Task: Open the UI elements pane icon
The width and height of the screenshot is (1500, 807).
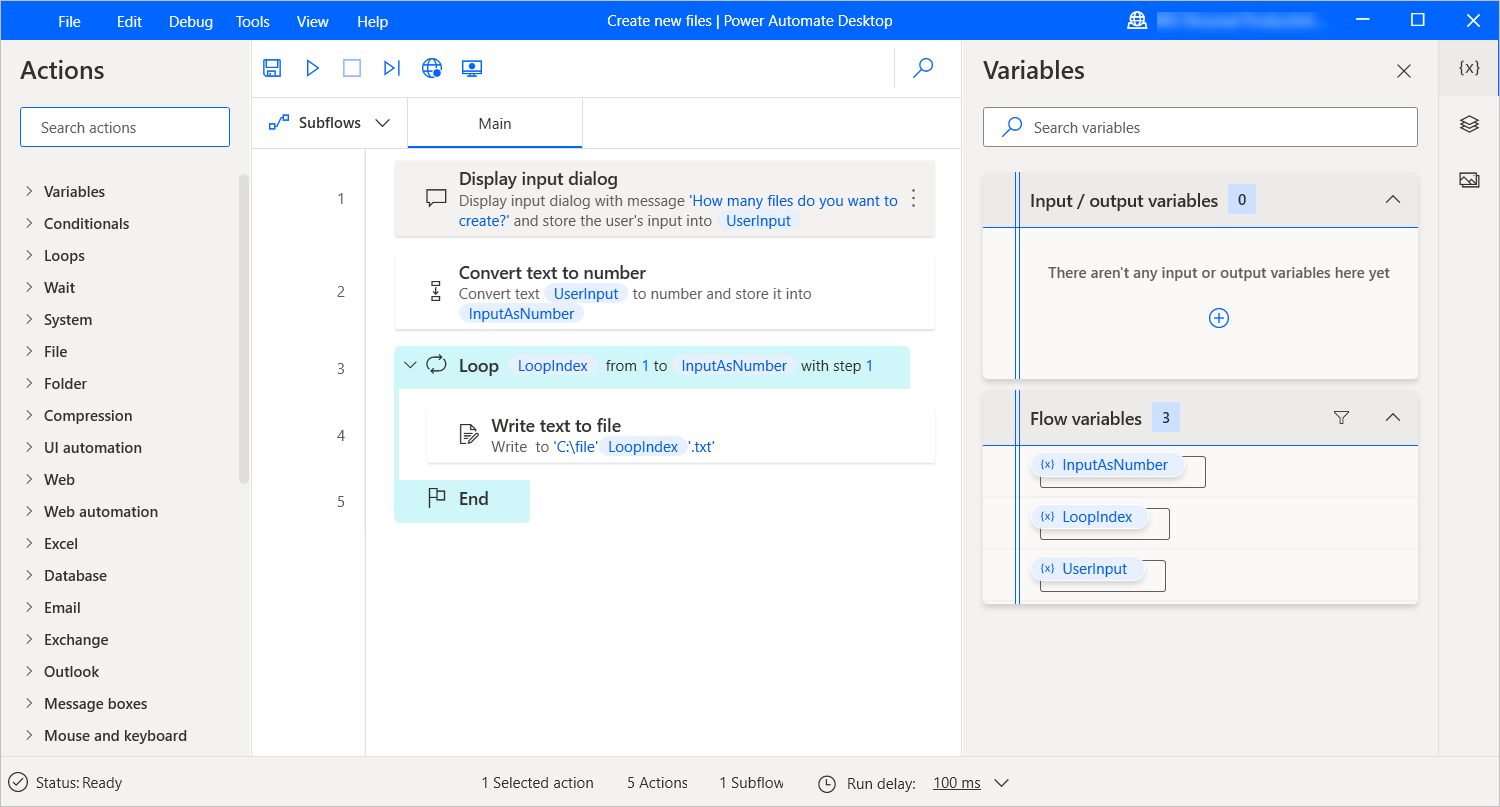Action: coord(1469,124)
